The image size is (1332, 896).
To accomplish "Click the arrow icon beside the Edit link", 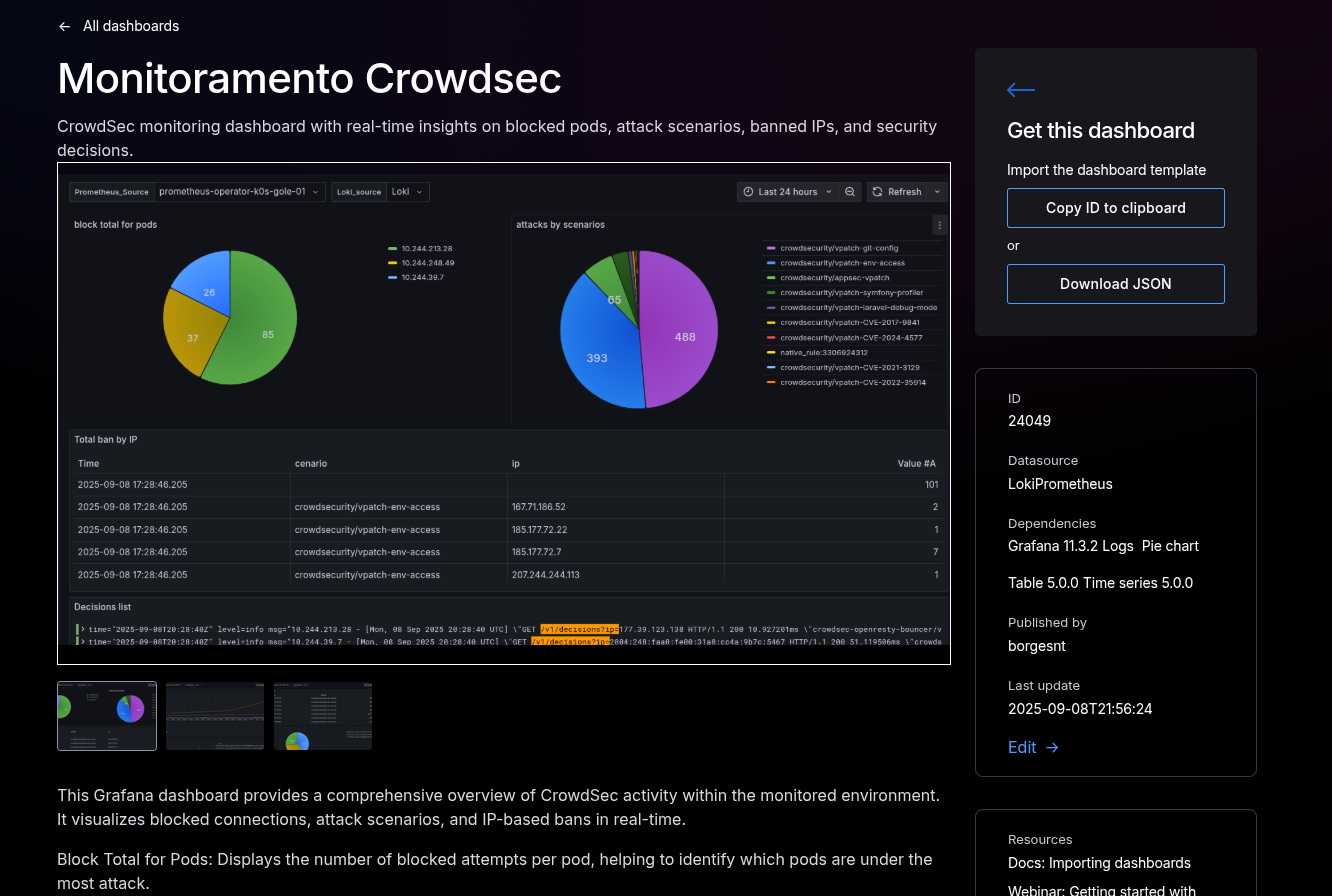I will pos(1052,747).
